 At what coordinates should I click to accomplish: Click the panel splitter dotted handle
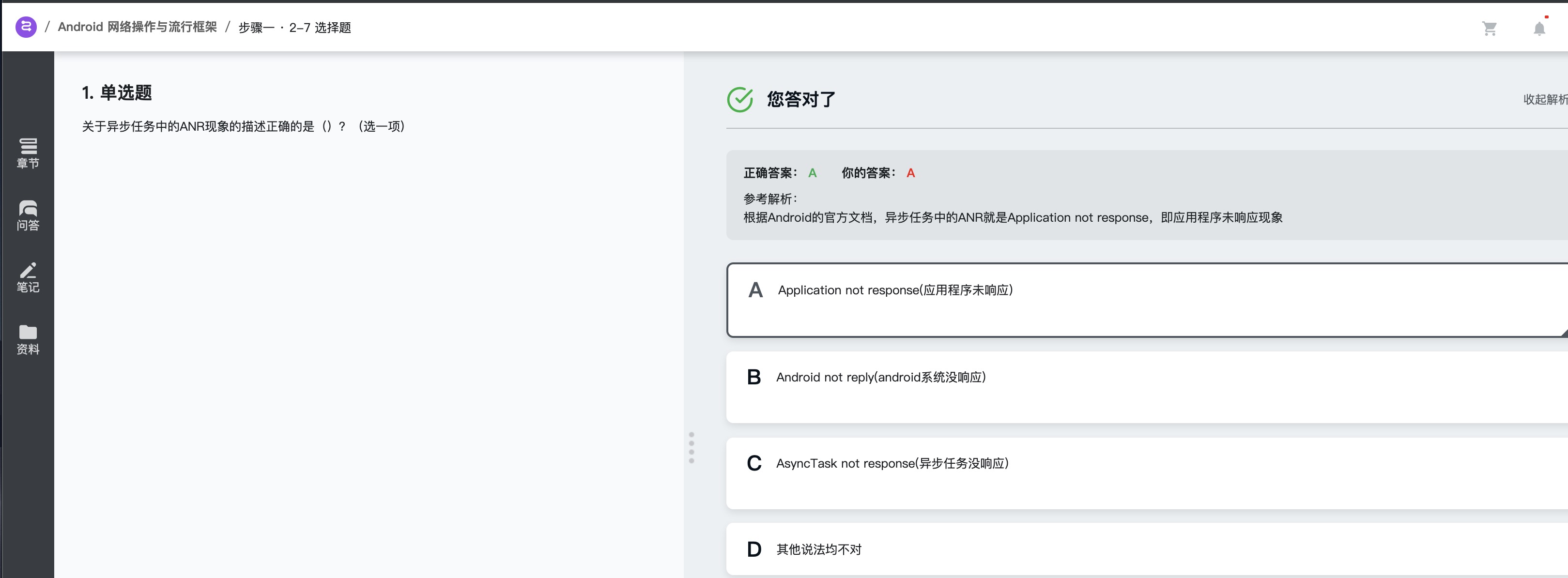(x=692, y=448)
